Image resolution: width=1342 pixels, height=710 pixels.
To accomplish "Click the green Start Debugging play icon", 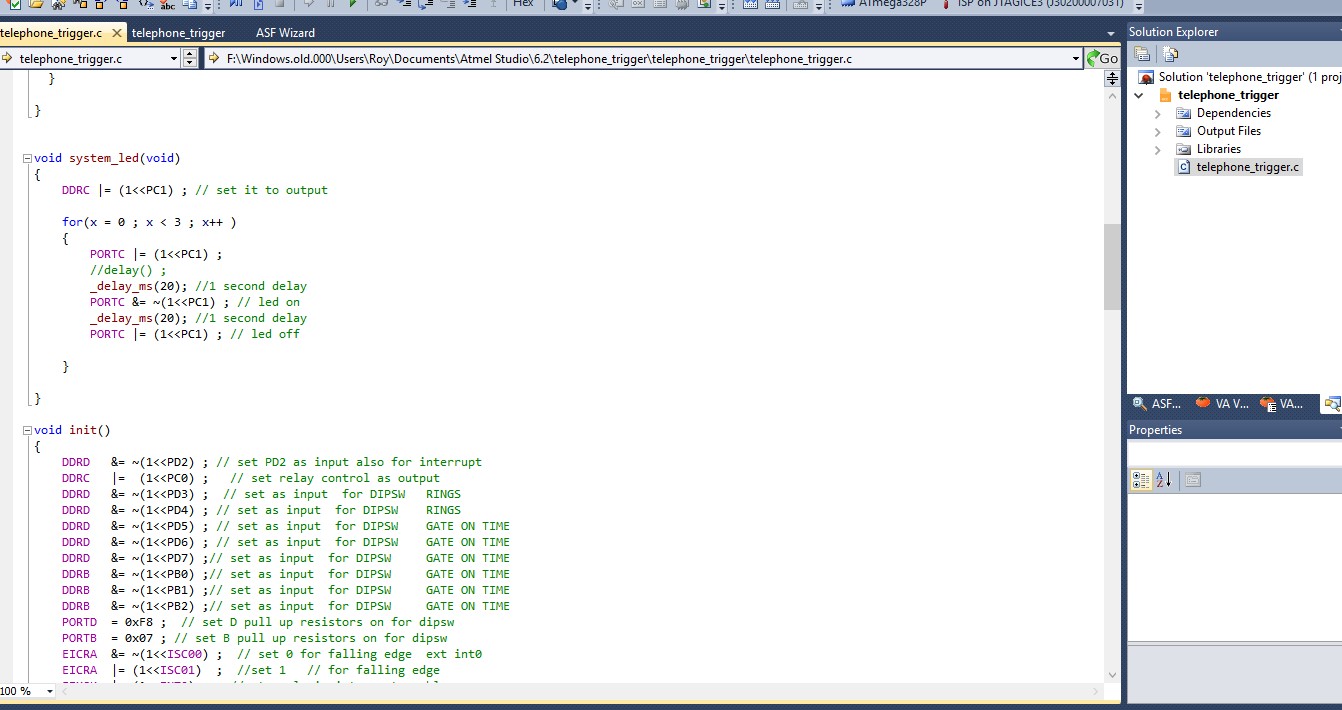I will click(353, 4).
